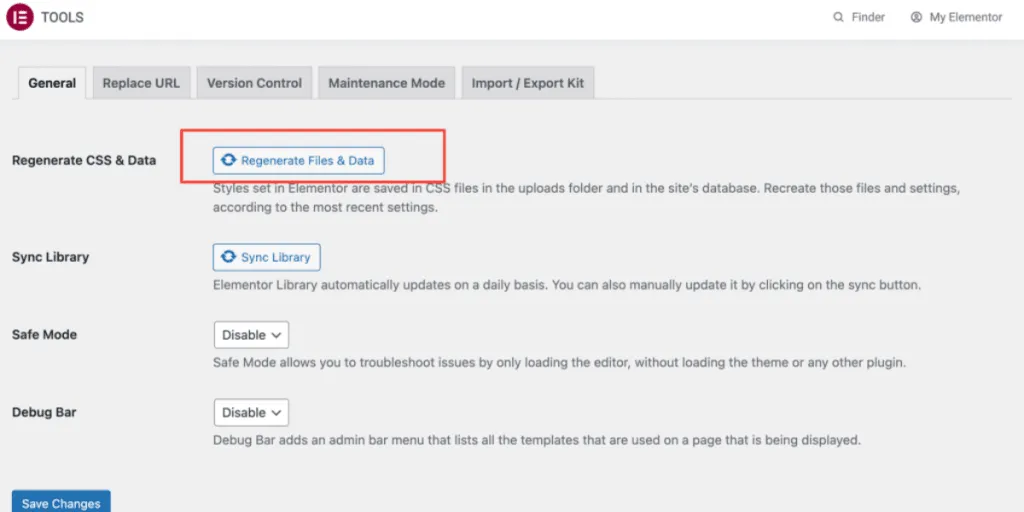This screenshot has width=1024, height=512.
Task: Switch to the Replace URL tab
Action: (x=141, y=83)
